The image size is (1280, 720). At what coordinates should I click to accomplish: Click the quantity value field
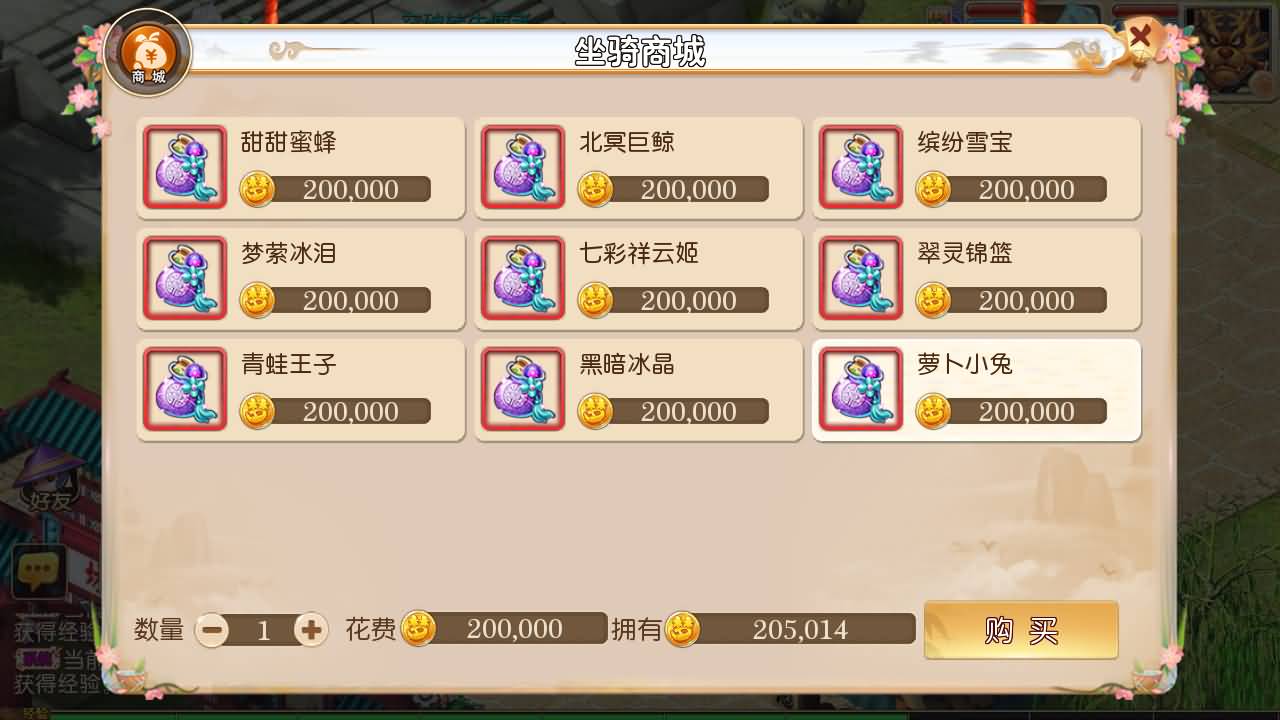pos(263,629)
